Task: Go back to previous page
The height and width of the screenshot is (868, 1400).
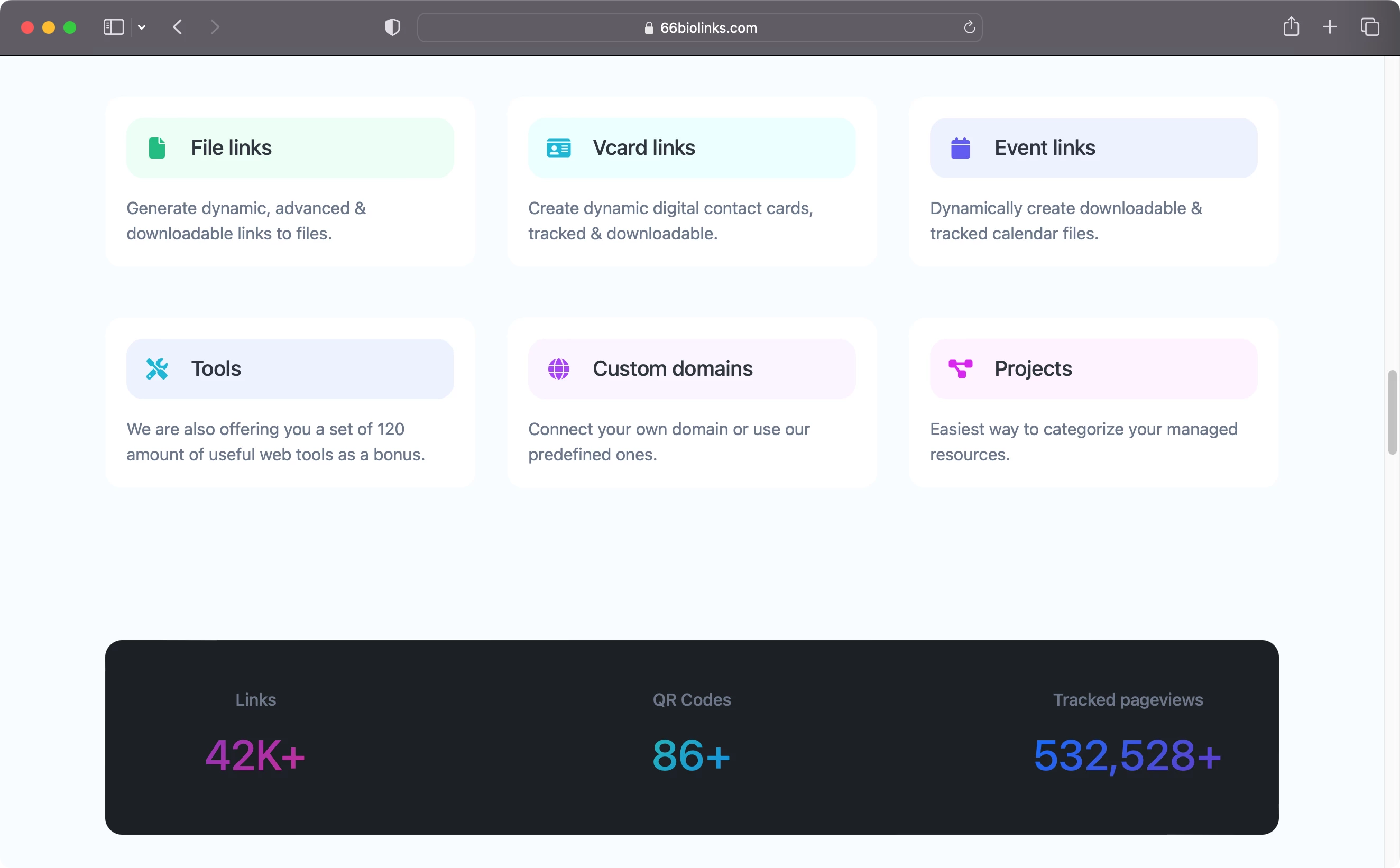Action: (177, 27)
